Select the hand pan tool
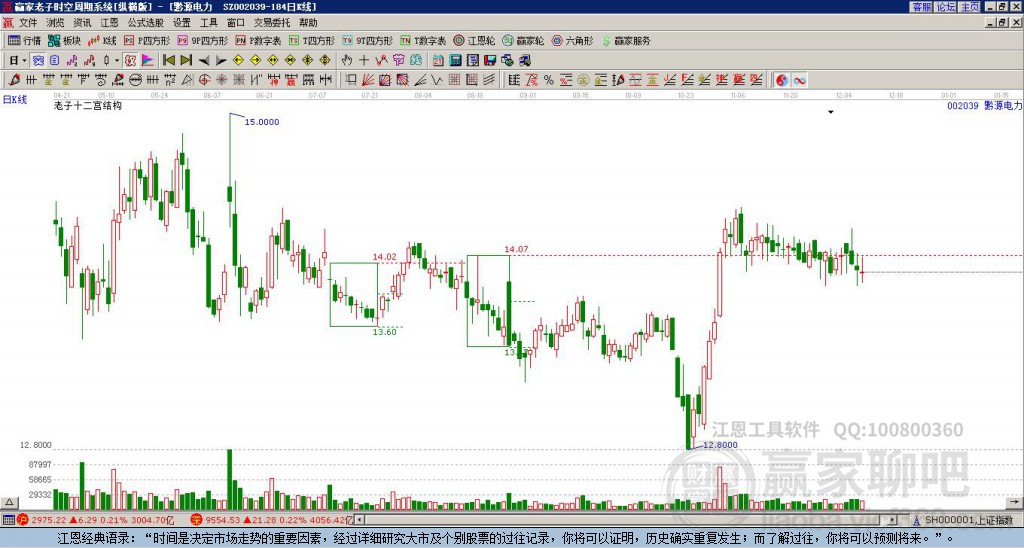 (346, 60)
